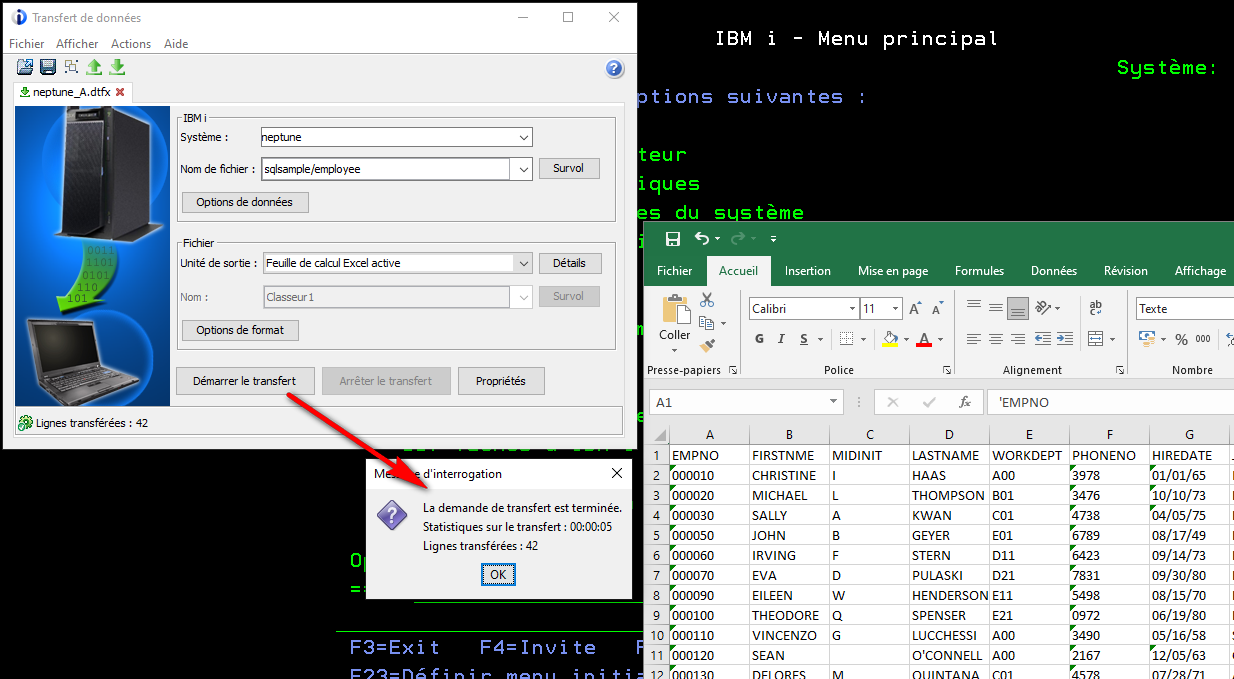1234x679 pixels.
Task: Expand the Système combo box with neptune
Action: (x=524, y=137)
